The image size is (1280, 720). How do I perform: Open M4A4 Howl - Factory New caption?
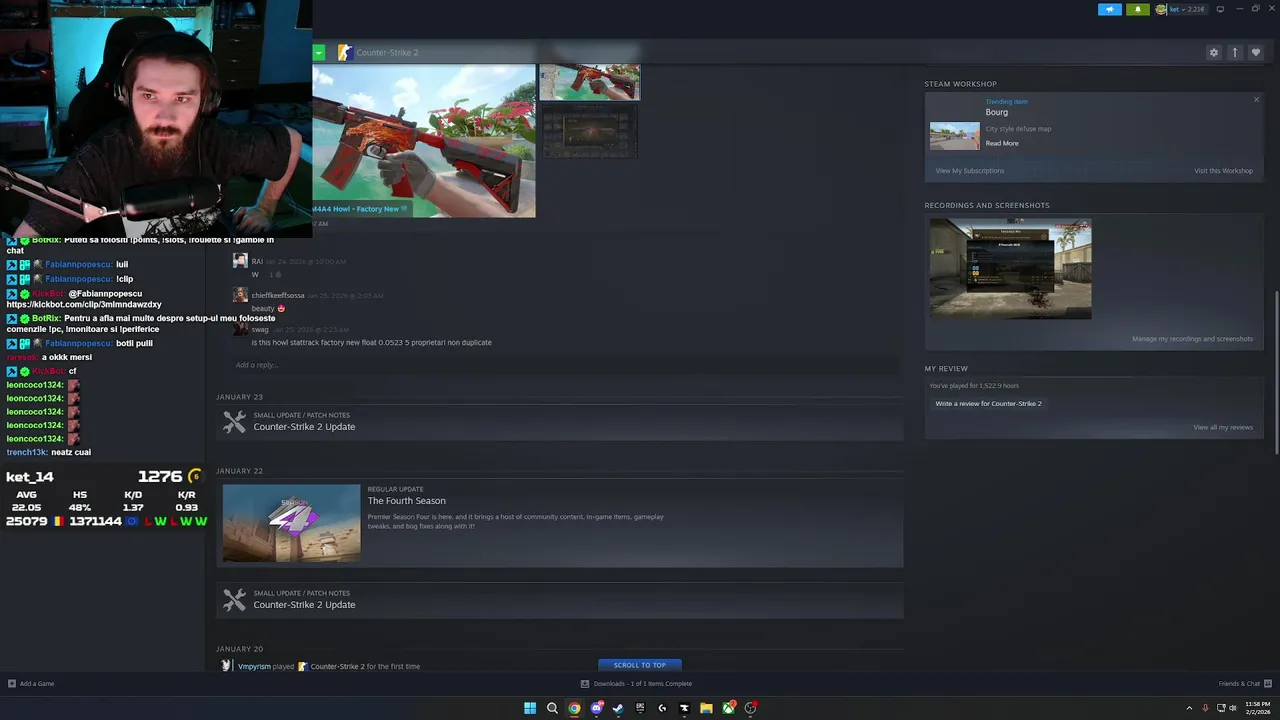click(x=360, y=209)
